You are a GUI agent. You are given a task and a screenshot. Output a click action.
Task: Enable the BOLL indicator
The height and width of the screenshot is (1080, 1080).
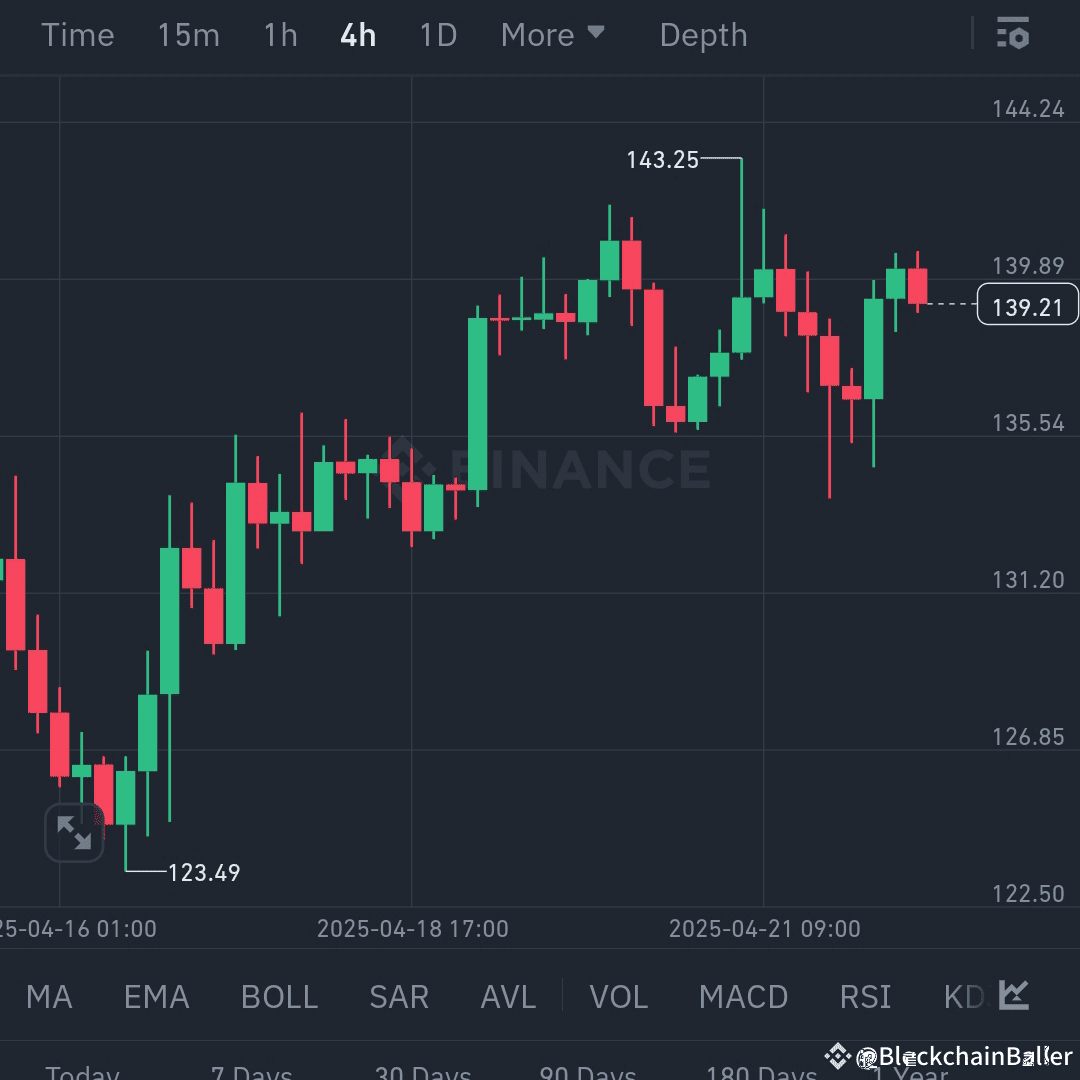[x=278, y=996]
